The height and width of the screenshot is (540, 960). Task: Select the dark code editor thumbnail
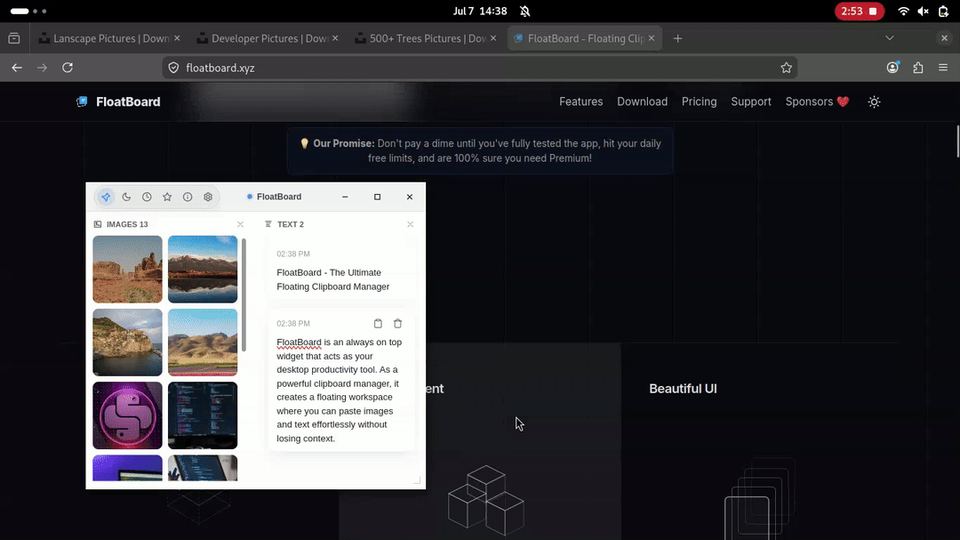203,416
